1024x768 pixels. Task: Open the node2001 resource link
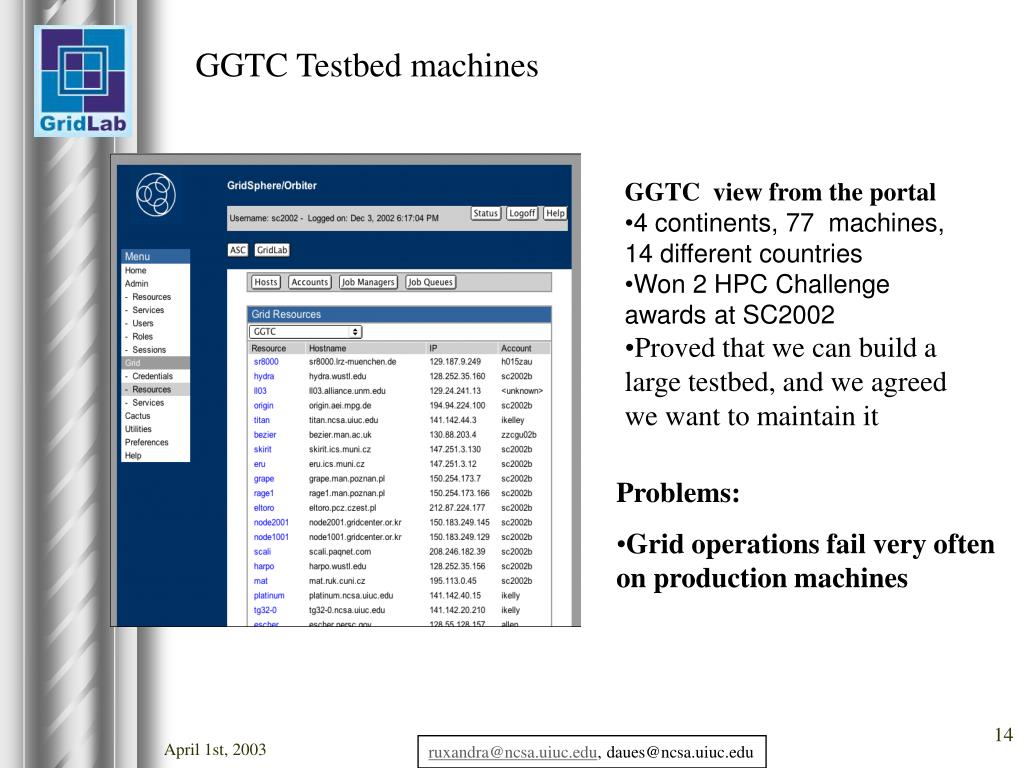point(271,522)
